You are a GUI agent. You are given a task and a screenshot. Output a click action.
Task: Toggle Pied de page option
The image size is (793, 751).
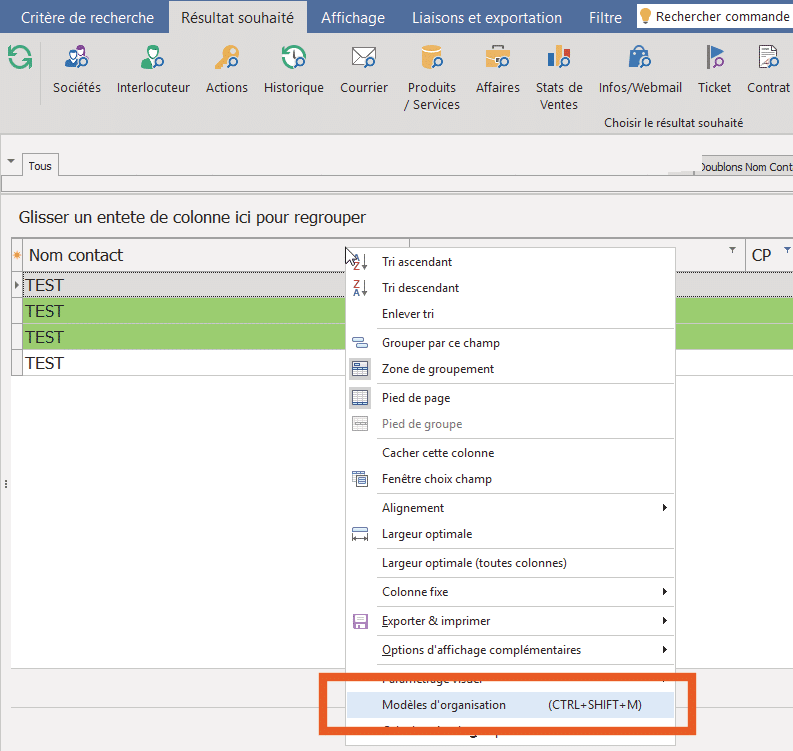click(x=415, y=398)
